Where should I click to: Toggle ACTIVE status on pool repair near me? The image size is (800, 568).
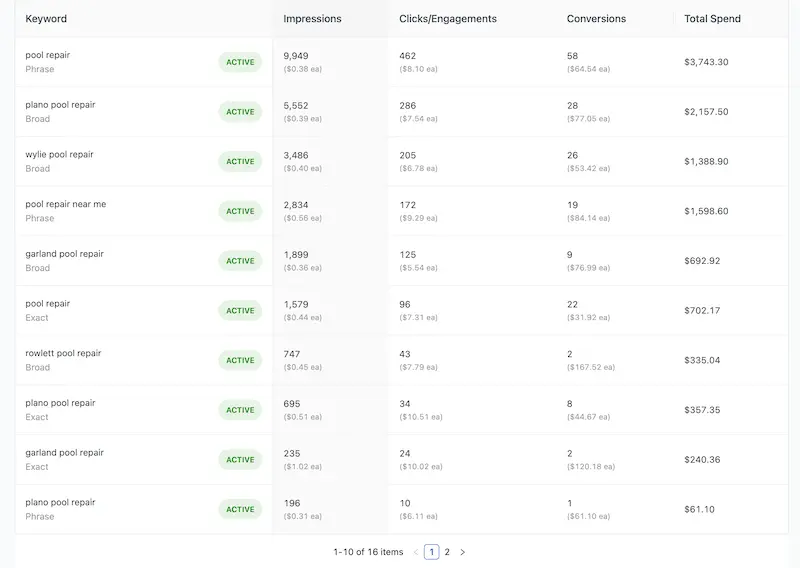(240, 211)
